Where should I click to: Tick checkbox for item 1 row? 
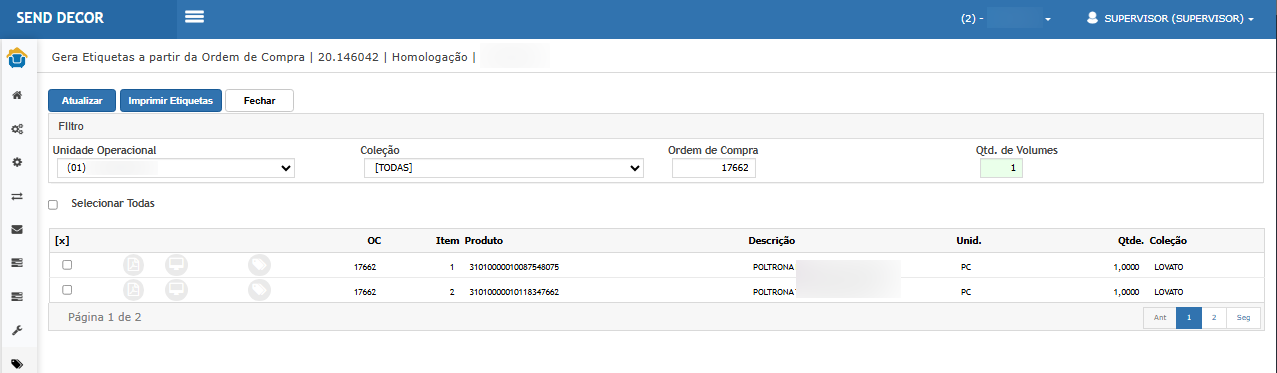(x=67, y=265)
